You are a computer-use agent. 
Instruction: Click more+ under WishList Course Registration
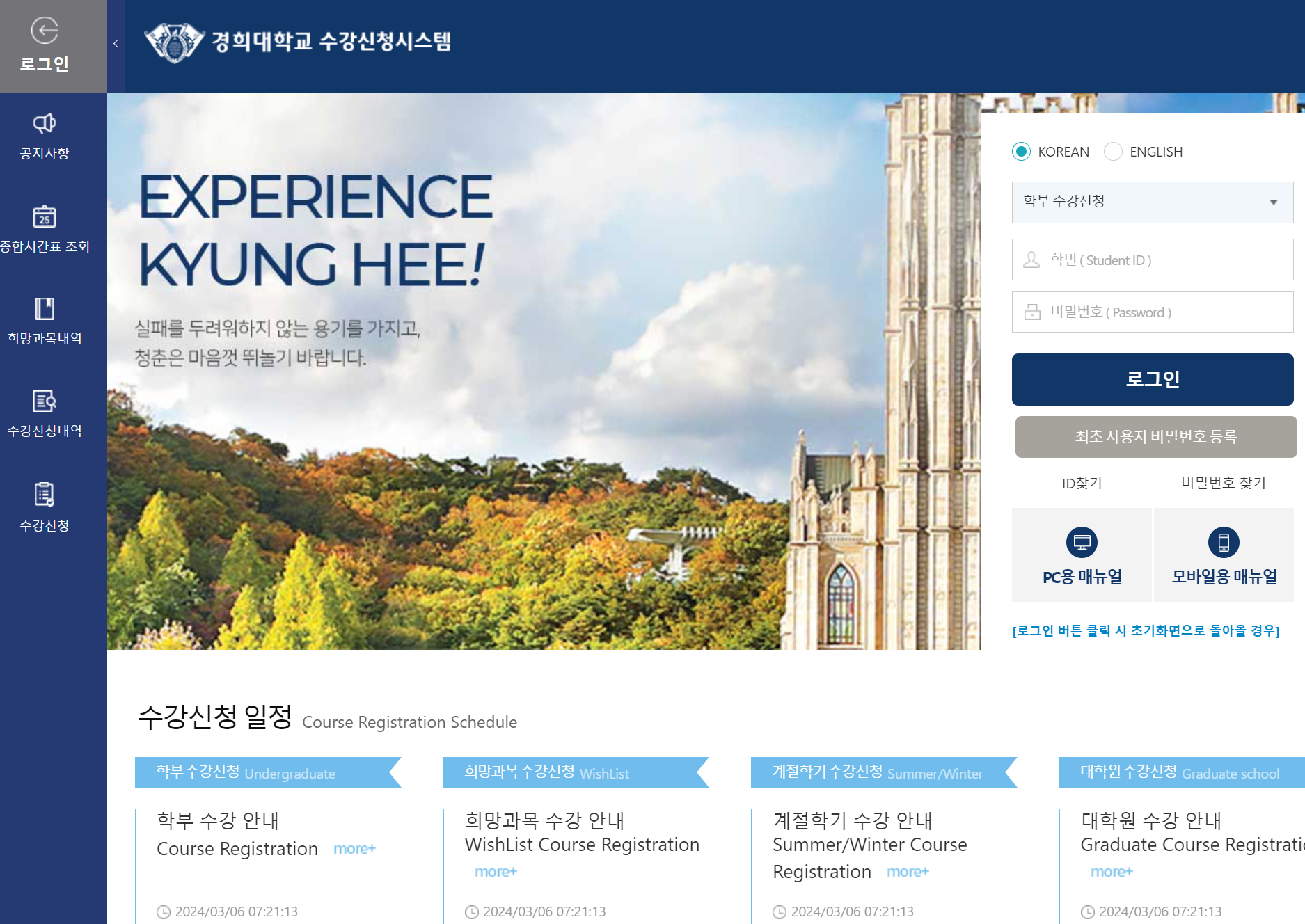pyautogui.click(x=496, y=872)
